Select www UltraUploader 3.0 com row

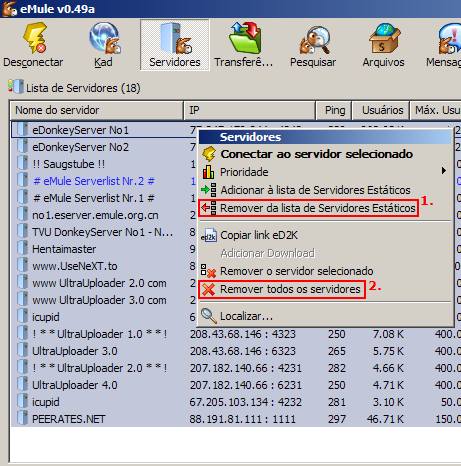click(104, 300)
